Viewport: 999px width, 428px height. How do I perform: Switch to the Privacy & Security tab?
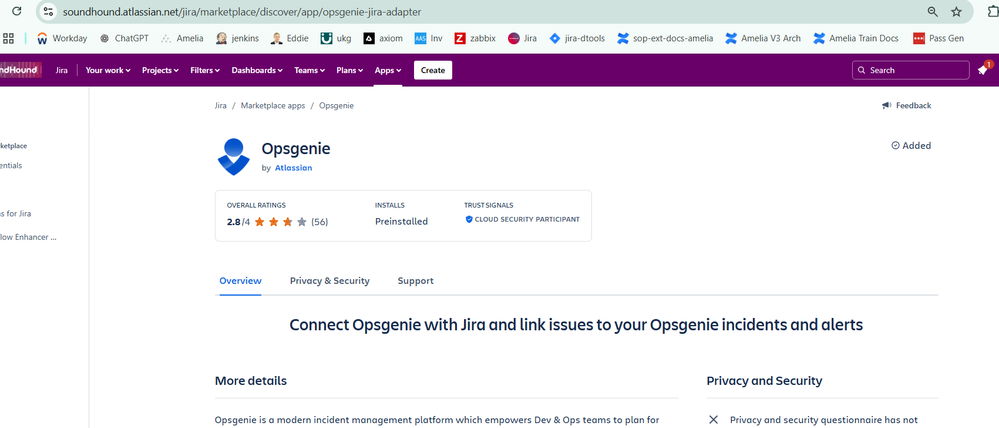[x=329, y=281]
